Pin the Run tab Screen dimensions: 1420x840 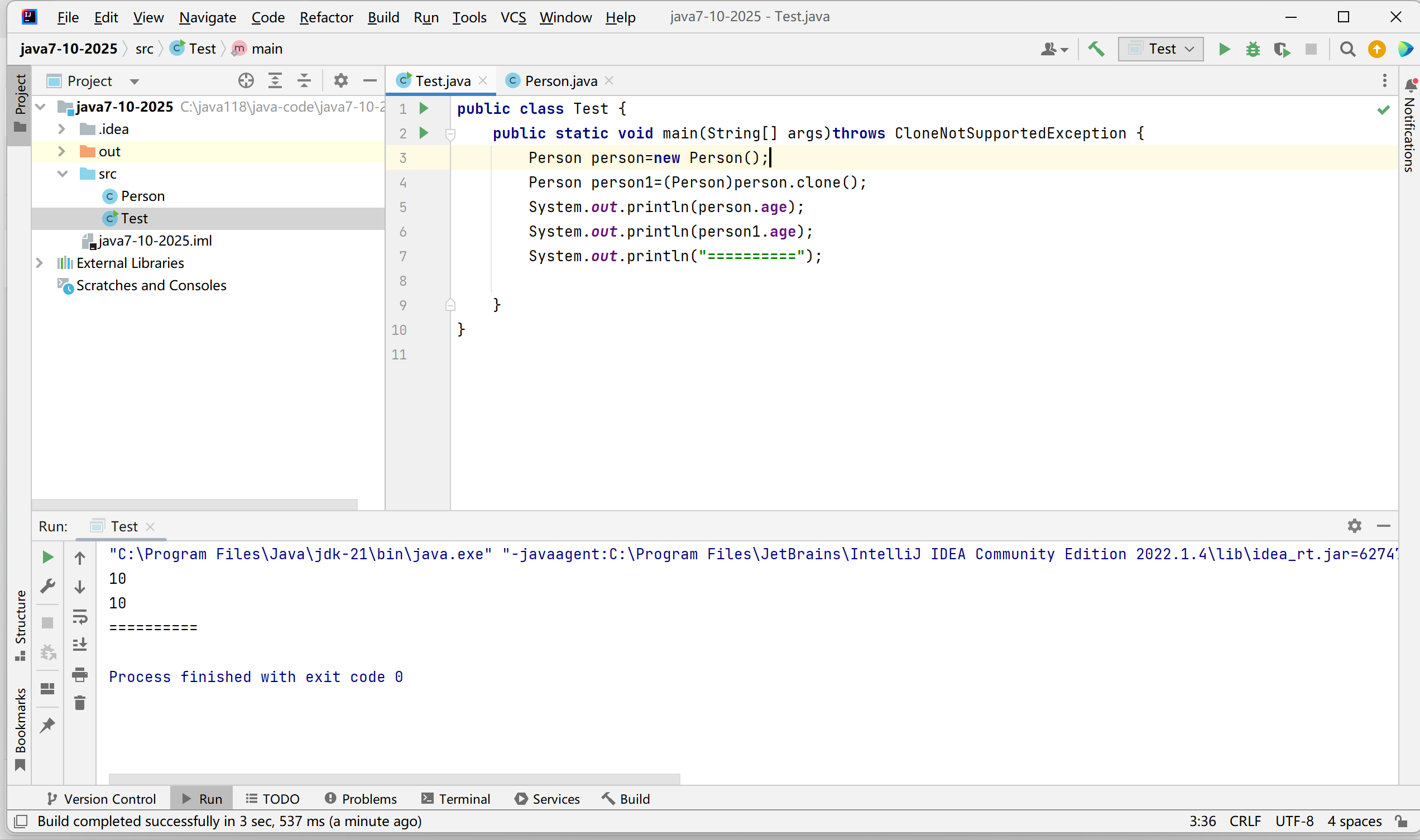click(x=48, y=725)
